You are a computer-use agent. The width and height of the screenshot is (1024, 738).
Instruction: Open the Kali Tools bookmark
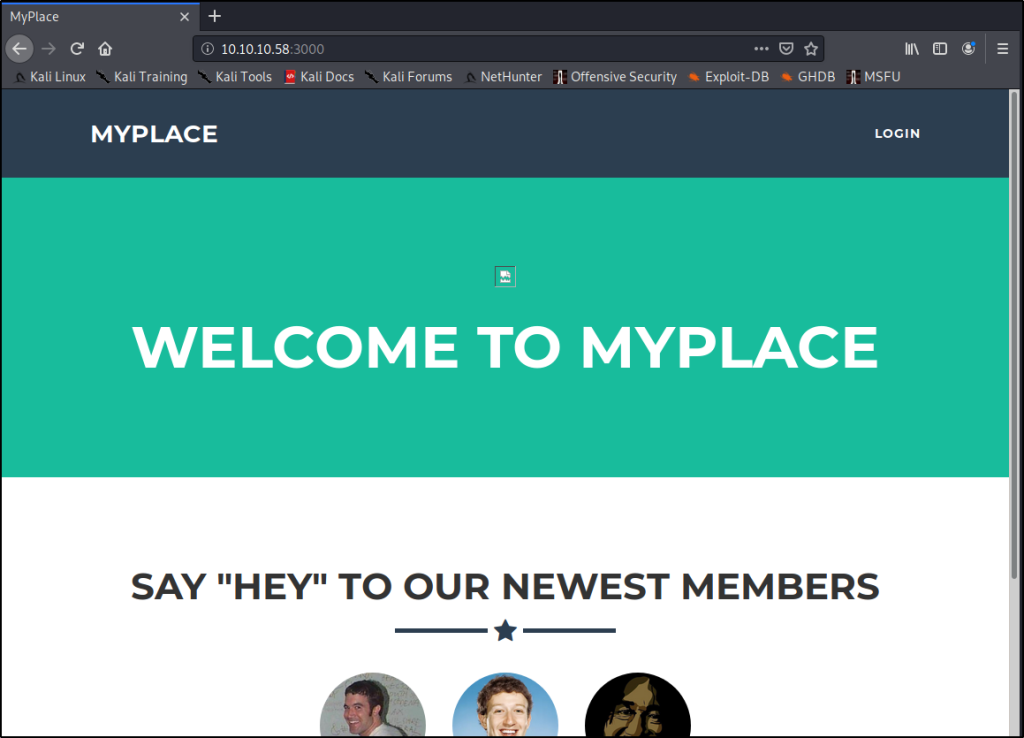click(x=235, y=77)
